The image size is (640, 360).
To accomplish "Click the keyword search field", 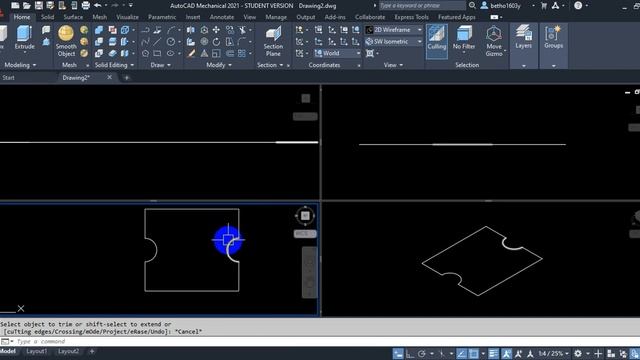I will pos(422,6).
